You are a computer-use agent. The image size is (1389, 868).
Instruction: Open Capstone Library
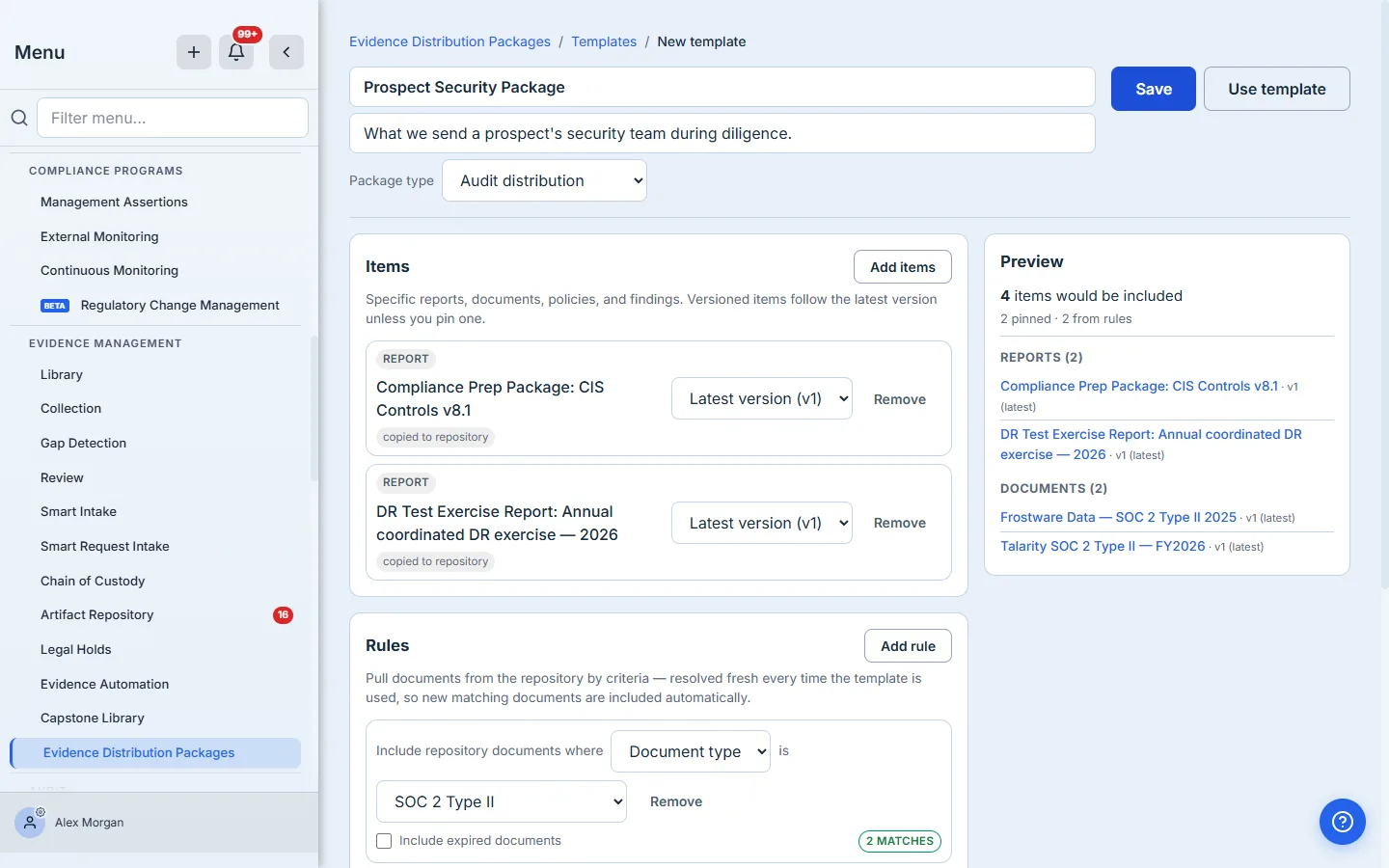click(93, 719)
